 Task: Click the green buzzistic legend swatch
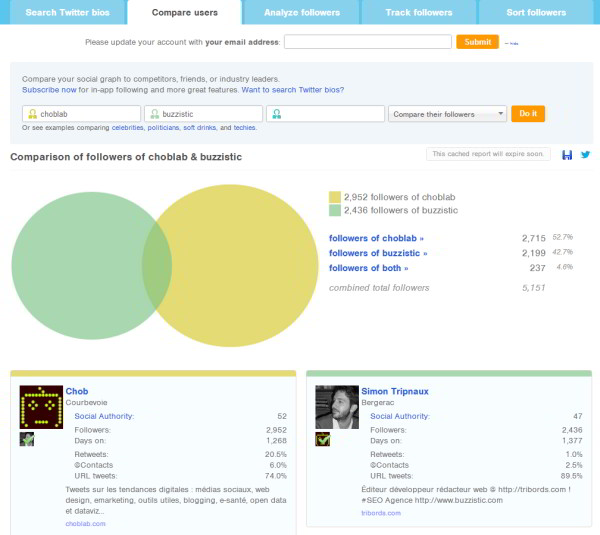click(335, 210)
